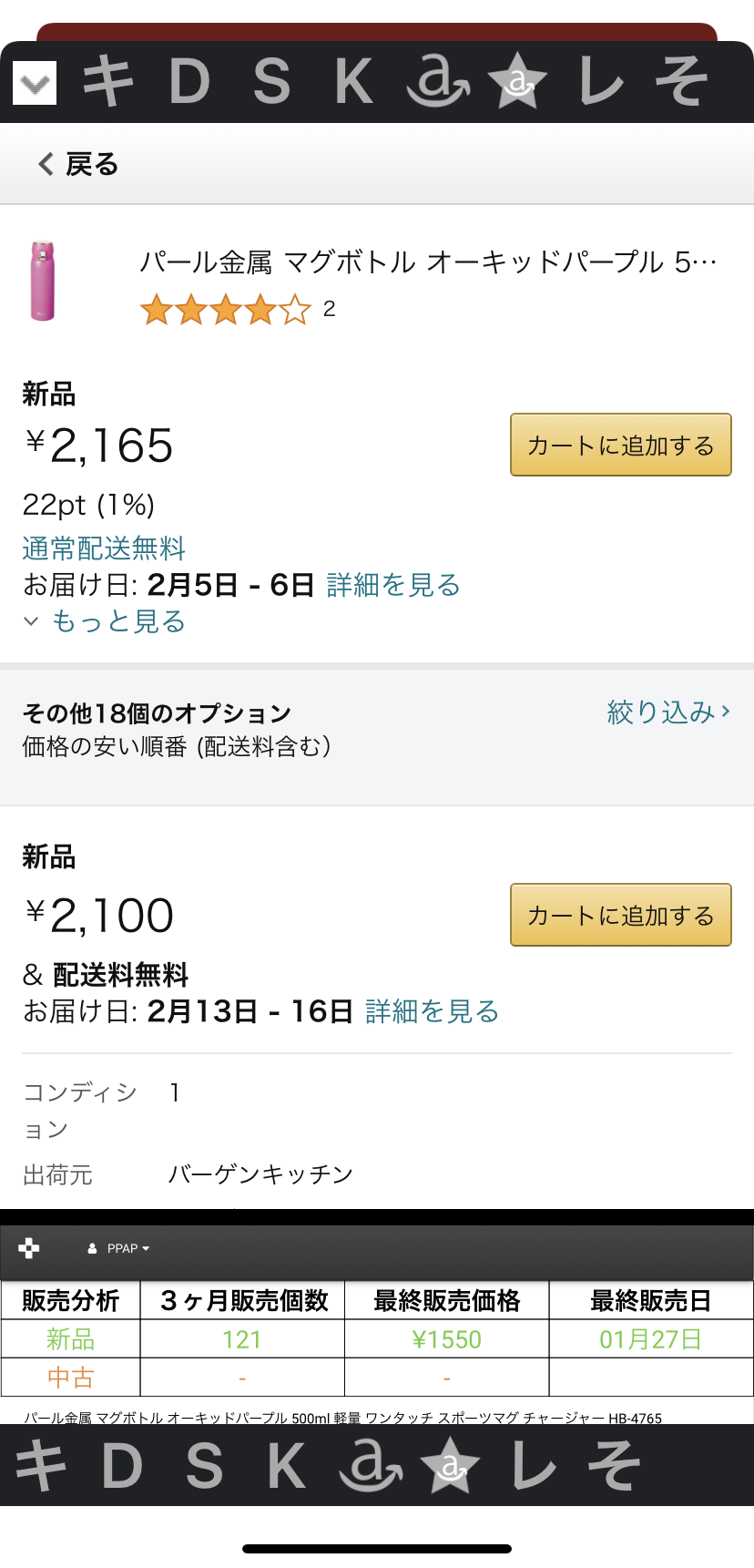The image size is (754, 1568).
Task: Click the 通常配送無料 link
Action: [x=104, y=548]
